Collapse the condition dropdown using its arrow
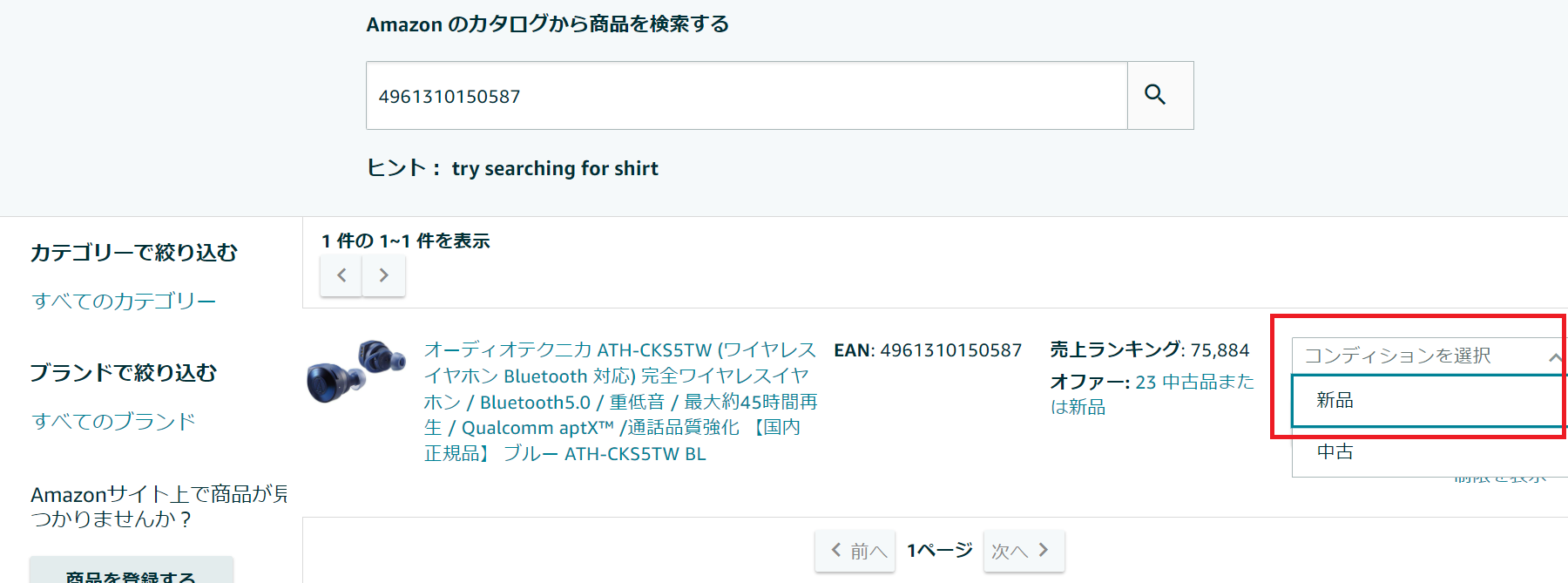 (1555, 357)
